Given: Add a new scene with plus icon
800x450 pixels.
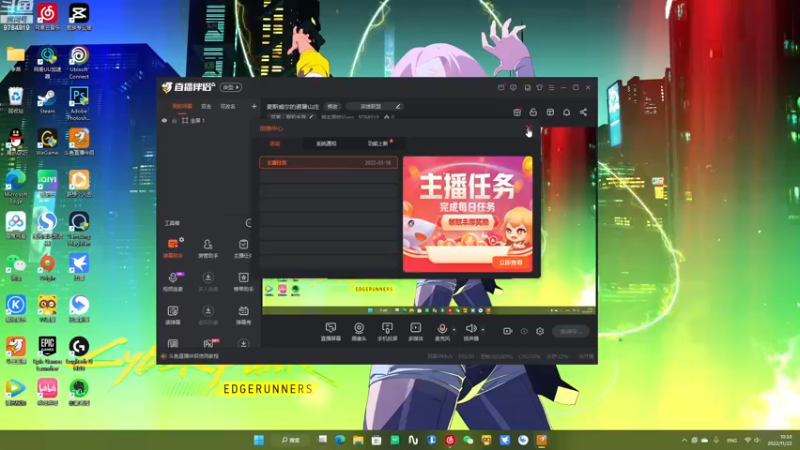Looking at the screenshot, I should (254, 106).
